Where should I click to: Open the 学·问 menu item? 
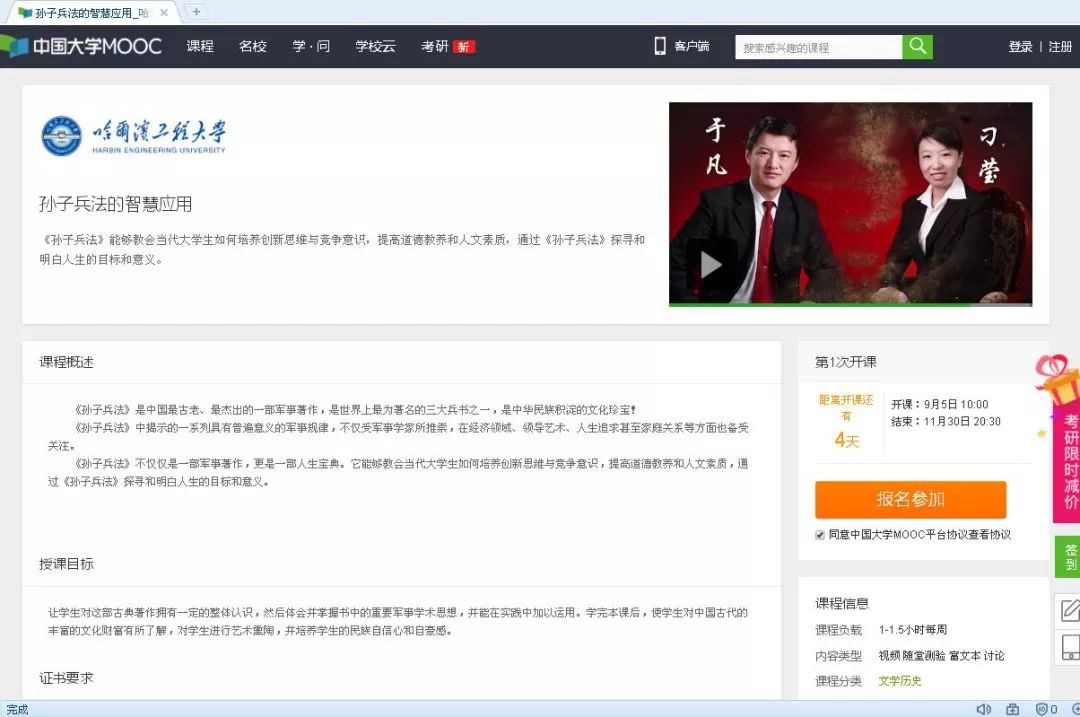311,46
